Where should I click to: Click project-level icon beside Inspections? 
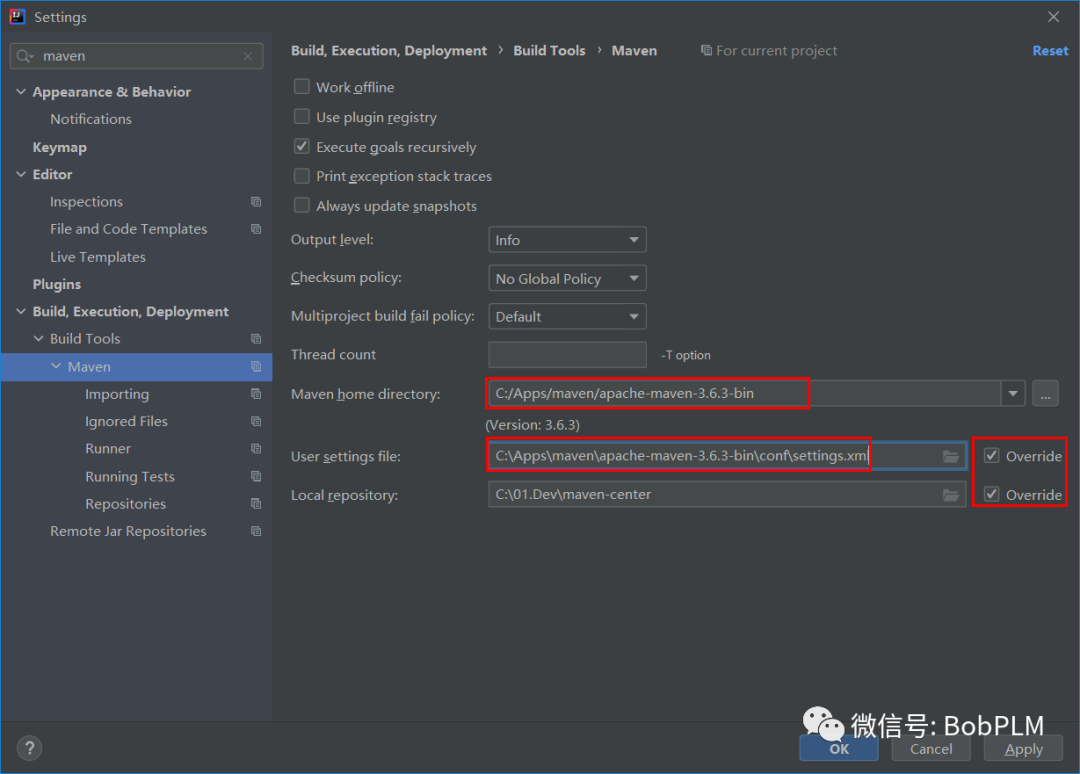click(x=256, y=202)
